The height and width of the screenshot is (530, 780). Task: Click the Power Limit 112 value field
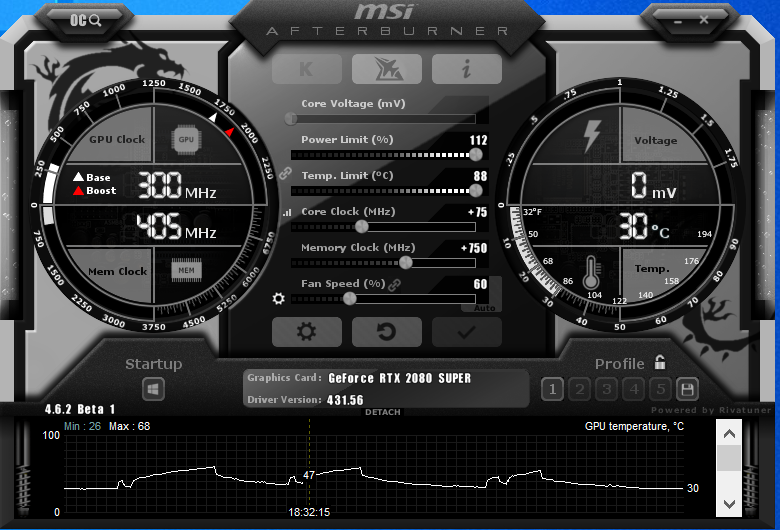[x=479, y=140]
